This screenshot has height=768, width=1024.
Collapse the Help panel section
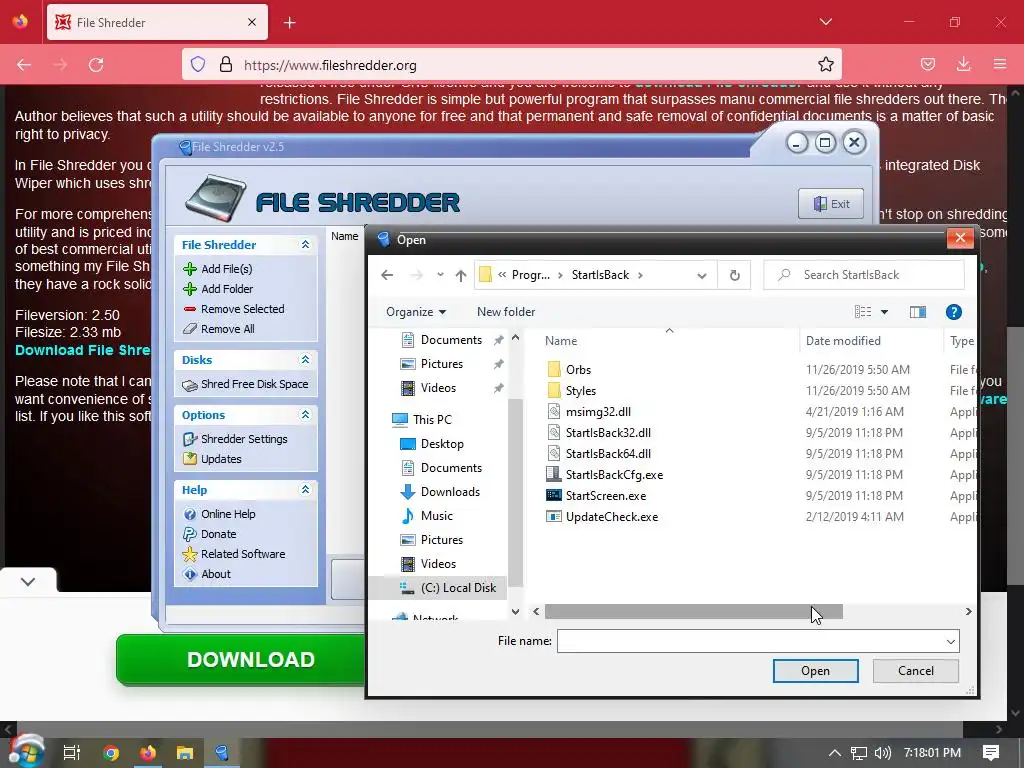click(305, 490)
